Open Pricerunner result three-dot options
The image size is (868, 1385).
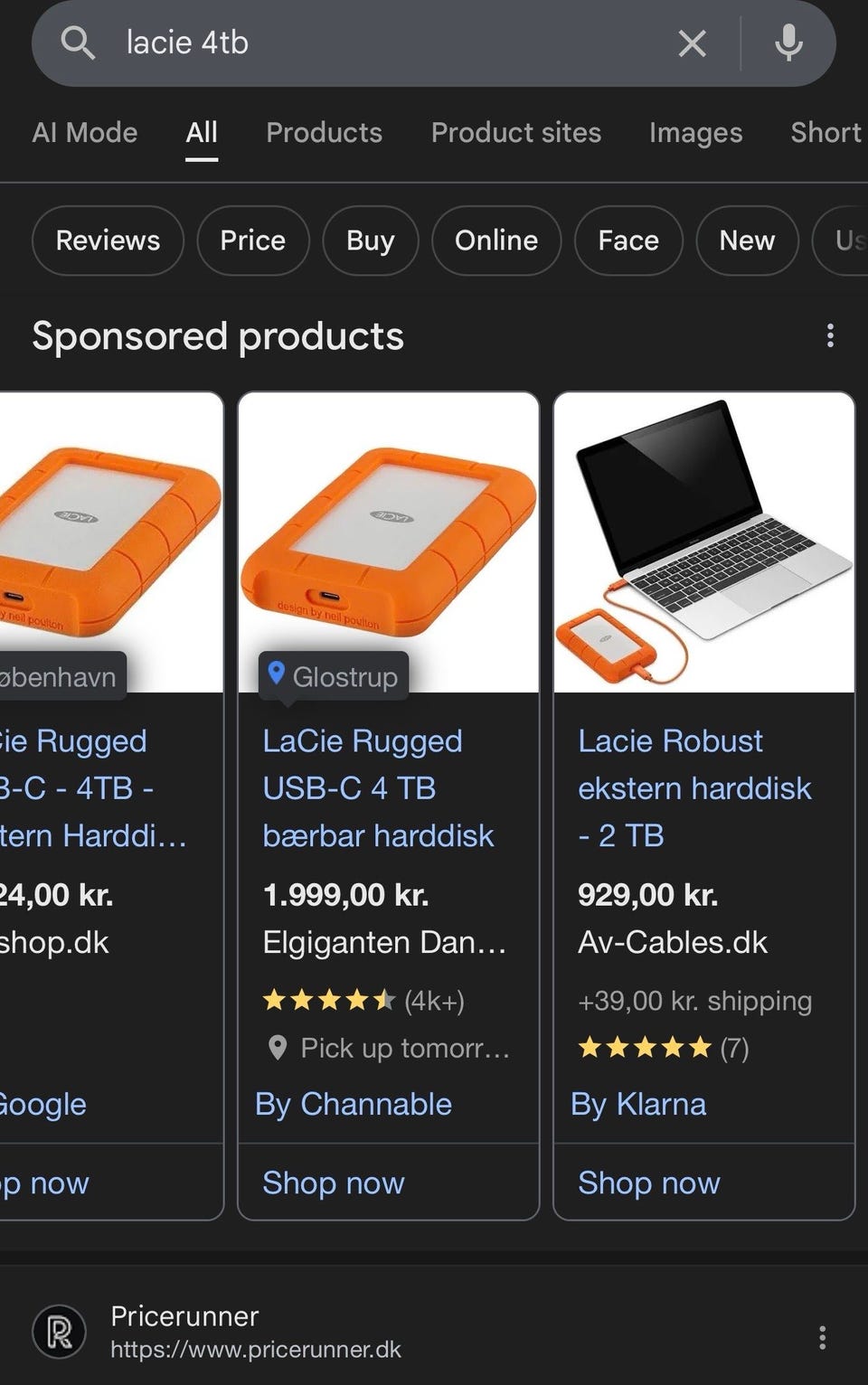coord(822,1337)
